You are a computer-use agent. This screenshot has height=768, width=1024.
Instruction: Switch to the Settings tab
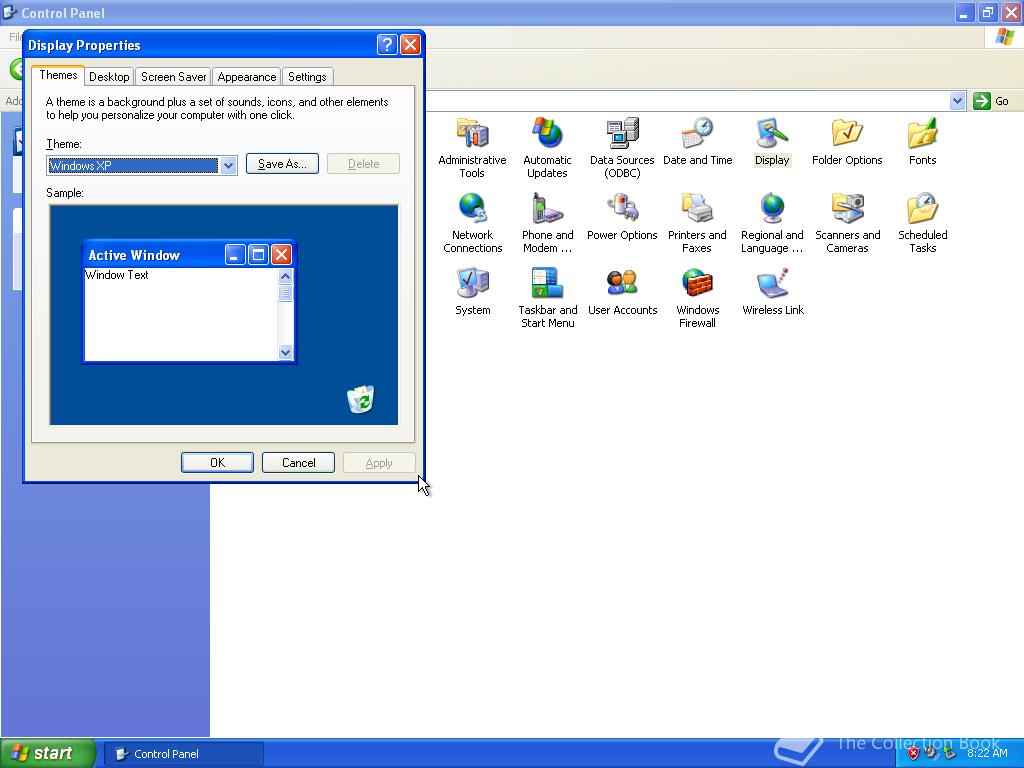[307, 77]
